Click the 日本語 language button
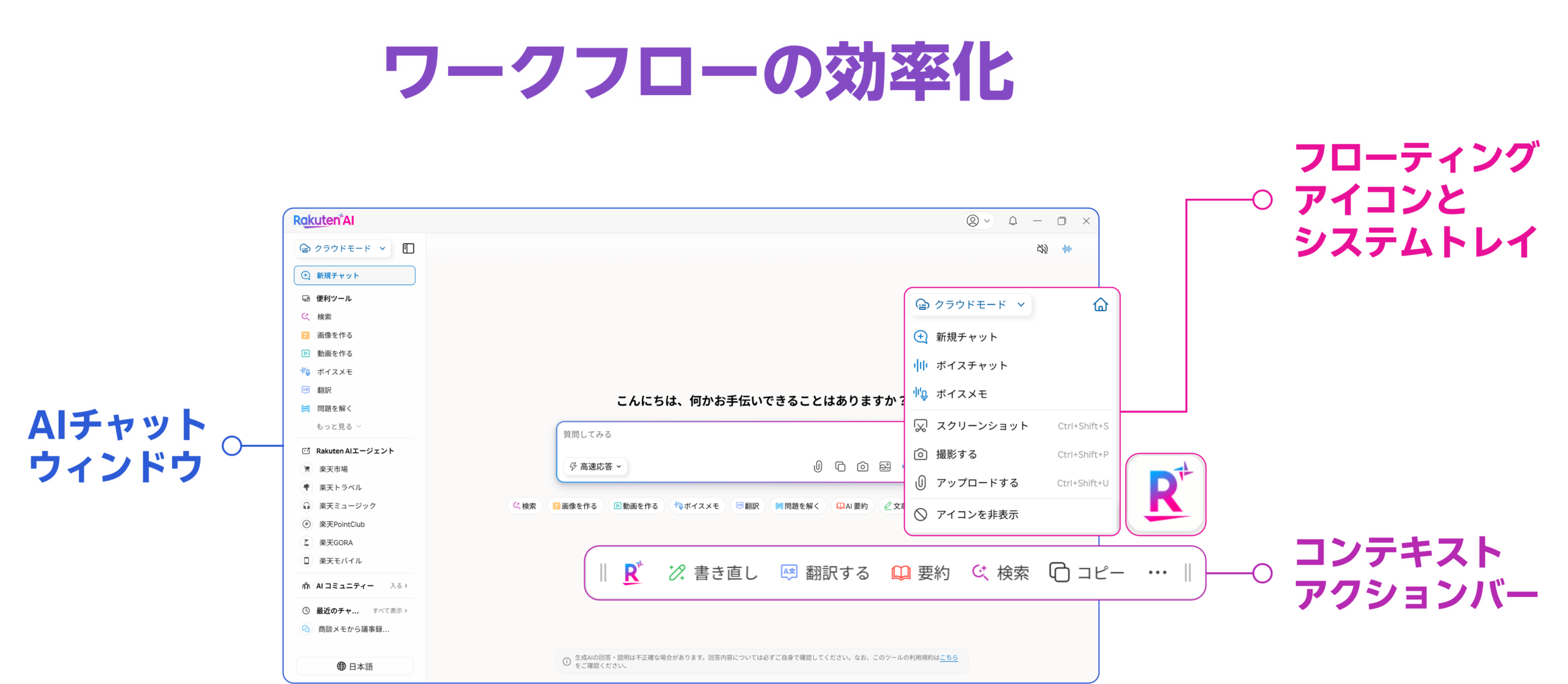1568x684 pixels. (355, 666)
